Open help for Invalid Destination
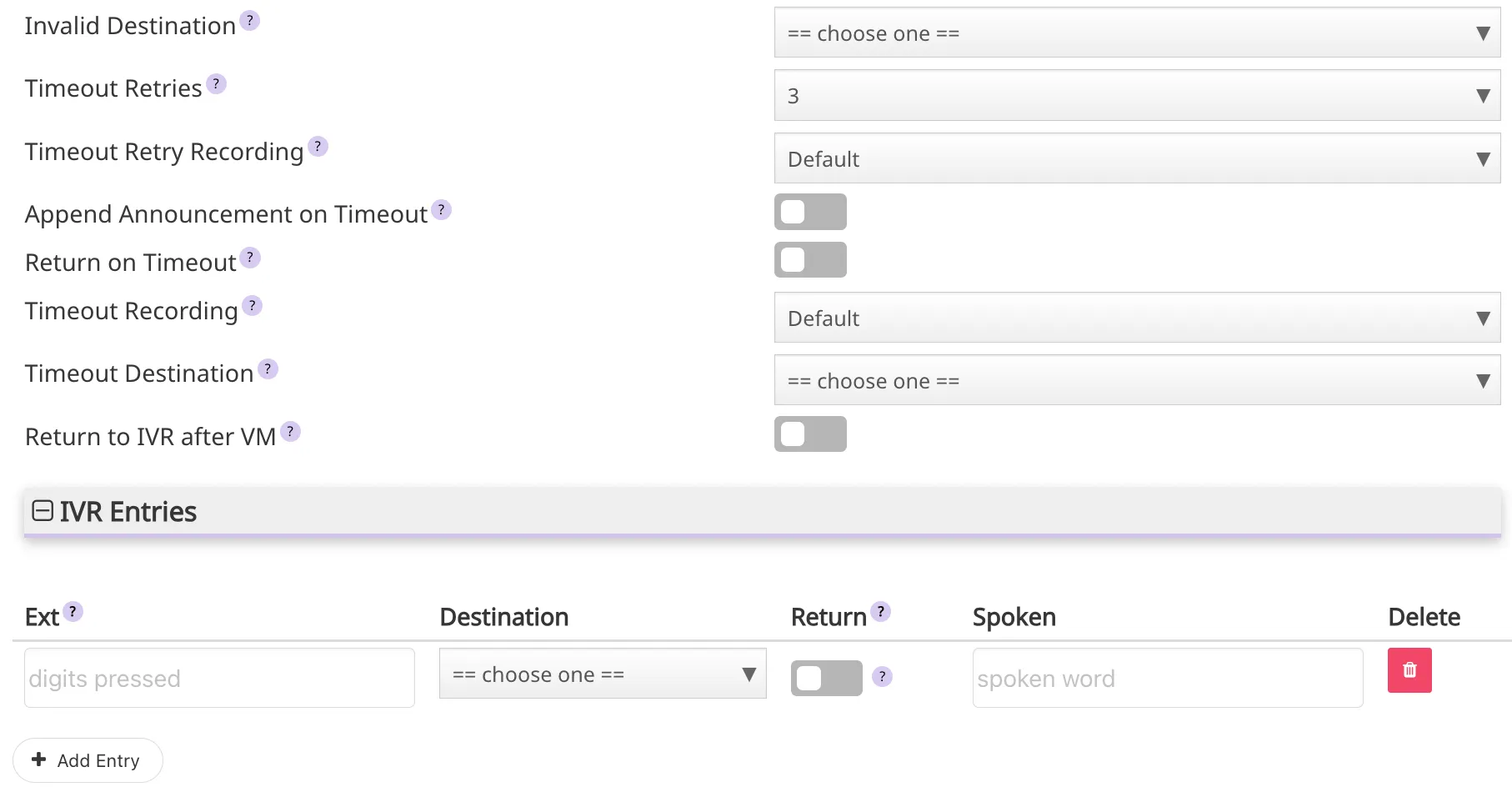Screen dimensions: 1512x797 point(248,20)
